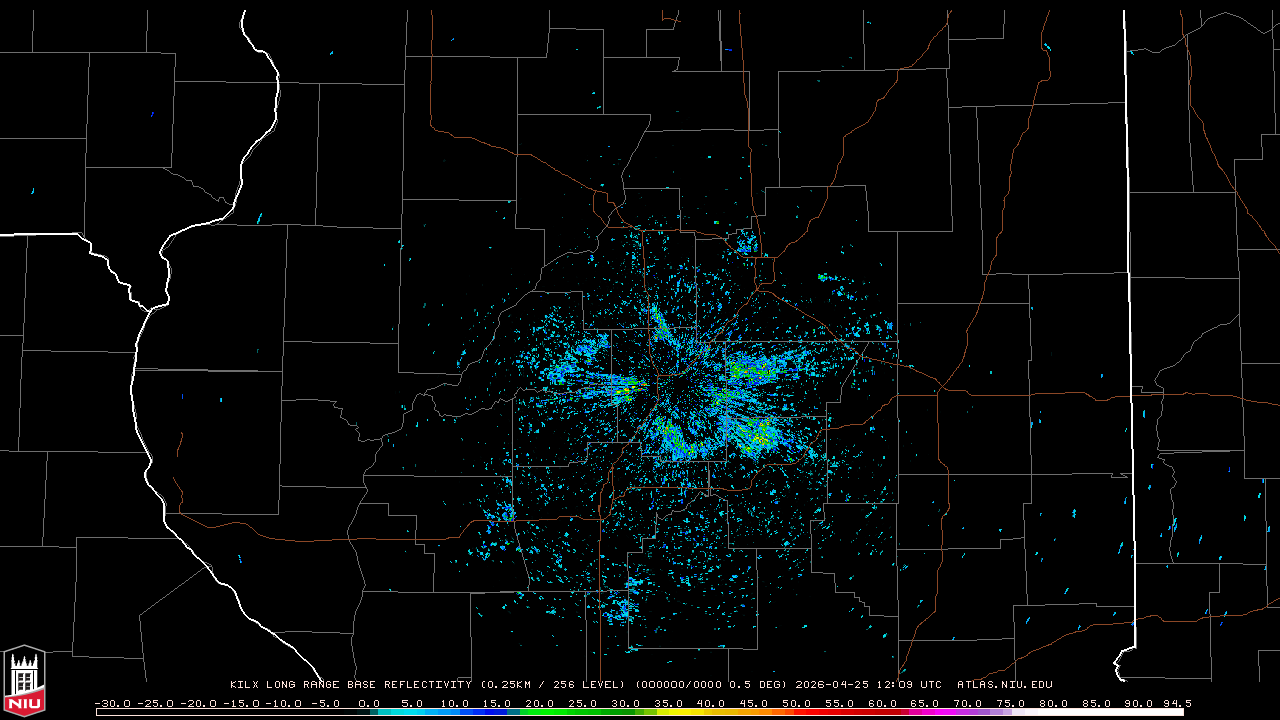Click the '30.0' dBZ scale label
Image resolution: width=1280 pixels, height=720 pixels.
(x=627, y=703)
